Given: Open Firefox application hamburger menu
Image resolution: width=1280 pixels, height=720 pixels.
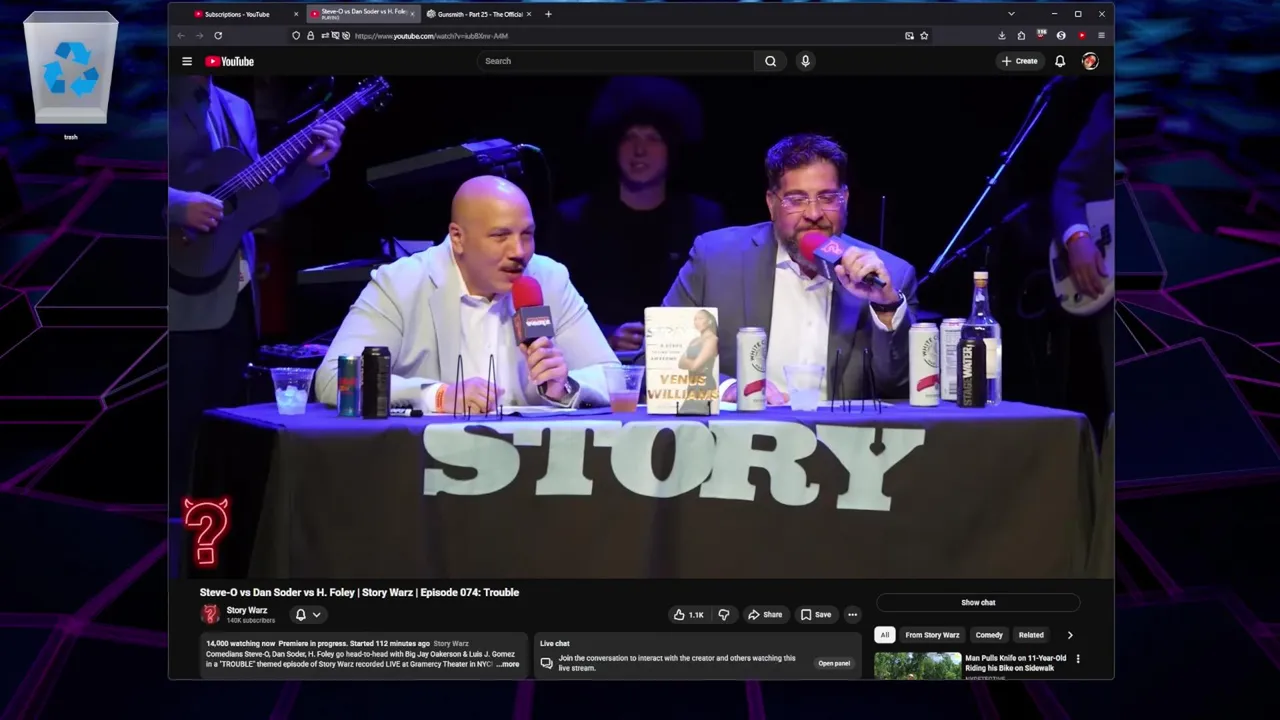Looking at the screenshot, I should [x=1101, y=36].
